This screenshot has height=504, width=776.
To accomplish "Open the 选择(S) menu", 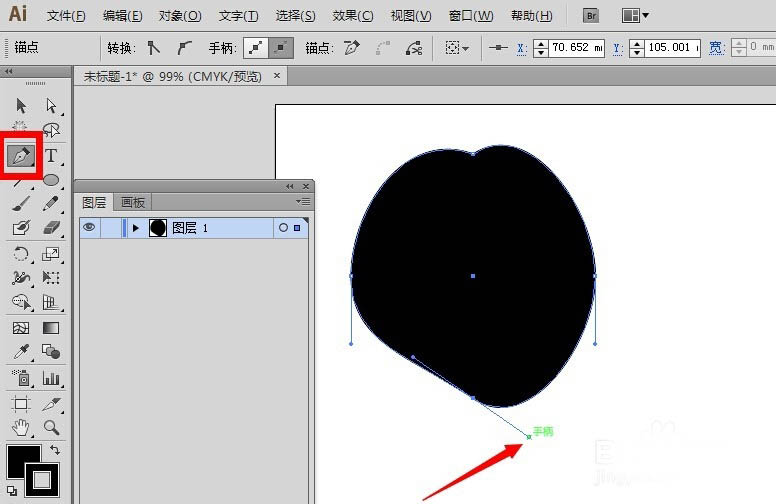I will [295, 16].
